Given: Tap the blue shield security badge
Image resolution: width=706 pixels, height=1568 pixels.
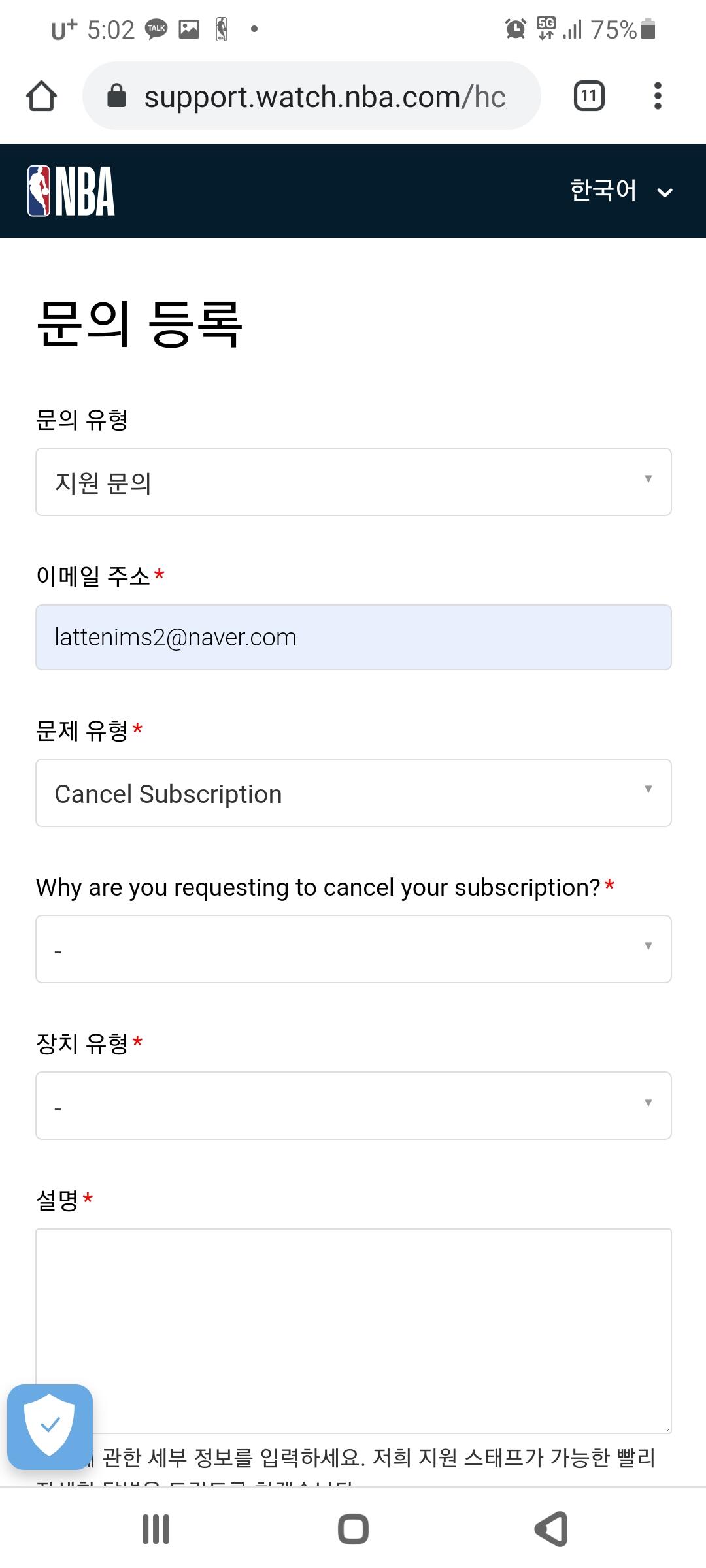Looking at the screenshot, I should pyautogui.click(x=50, y=1428).
